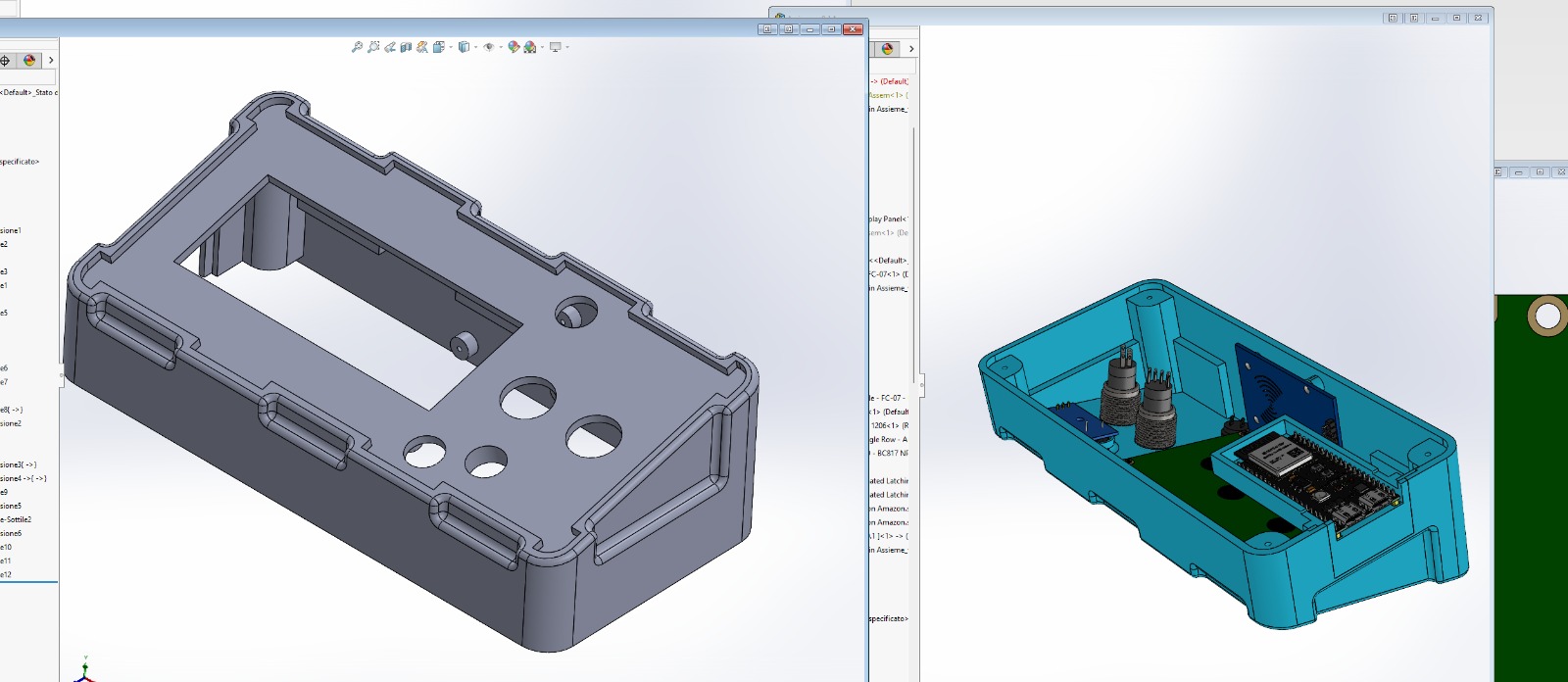Toggle the Hide/Show Items eye icon

point(489,47)
